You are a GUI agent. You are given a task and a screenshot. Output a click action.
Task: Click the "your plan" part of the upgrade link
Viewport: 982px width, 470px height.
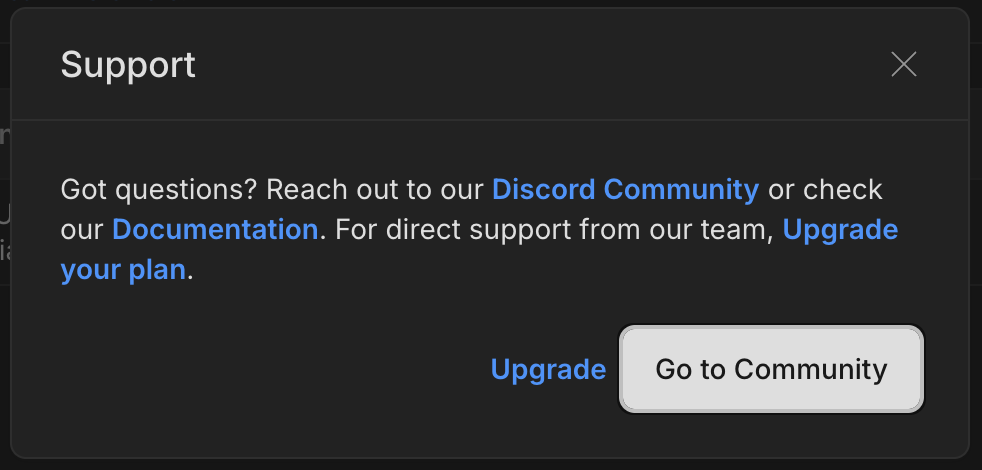pos(123,270)
